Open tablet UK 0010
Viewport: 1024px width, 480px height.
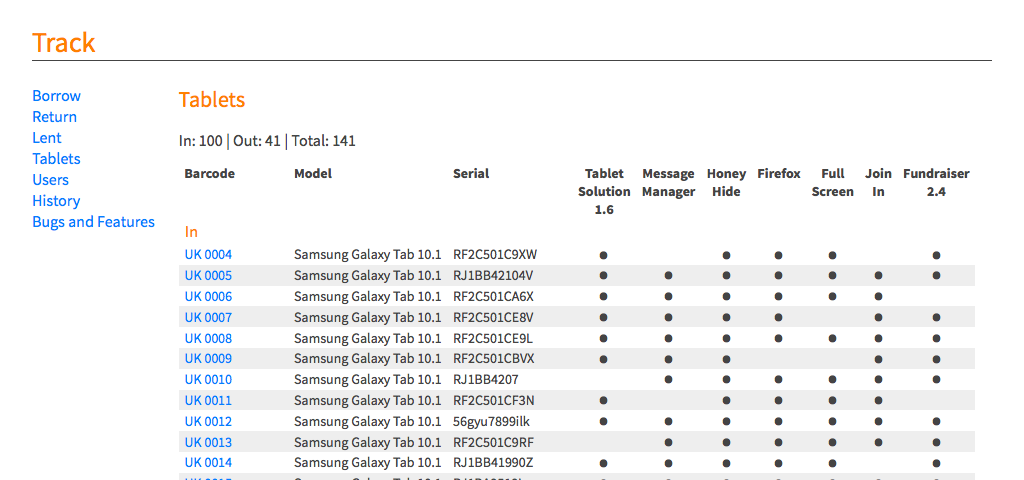(208, 379)
